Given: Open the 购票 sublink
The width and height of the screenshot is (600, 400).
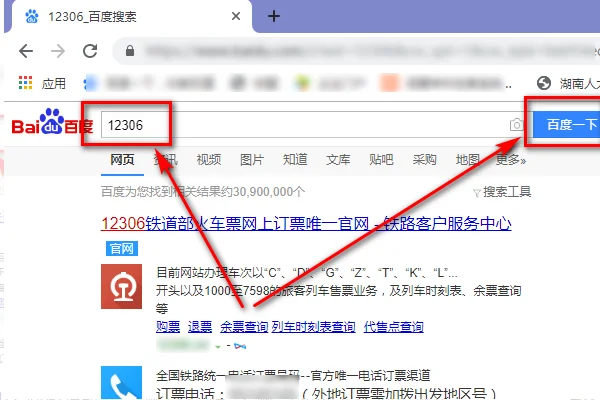Looking at the screenshot, I should (168, 327).
